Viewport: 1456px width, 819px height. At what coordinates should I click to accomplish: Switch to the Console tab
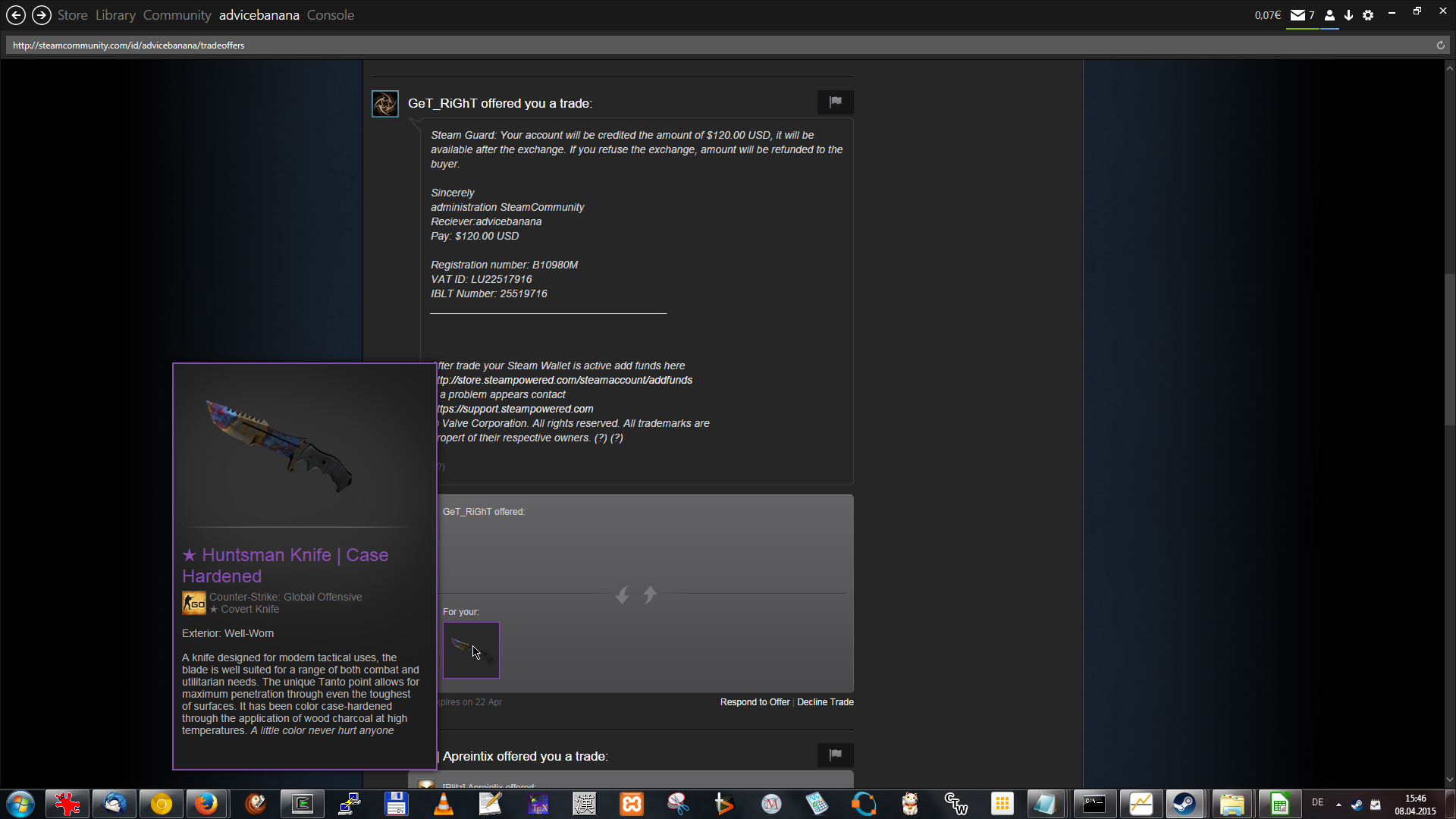coord(330,15)
